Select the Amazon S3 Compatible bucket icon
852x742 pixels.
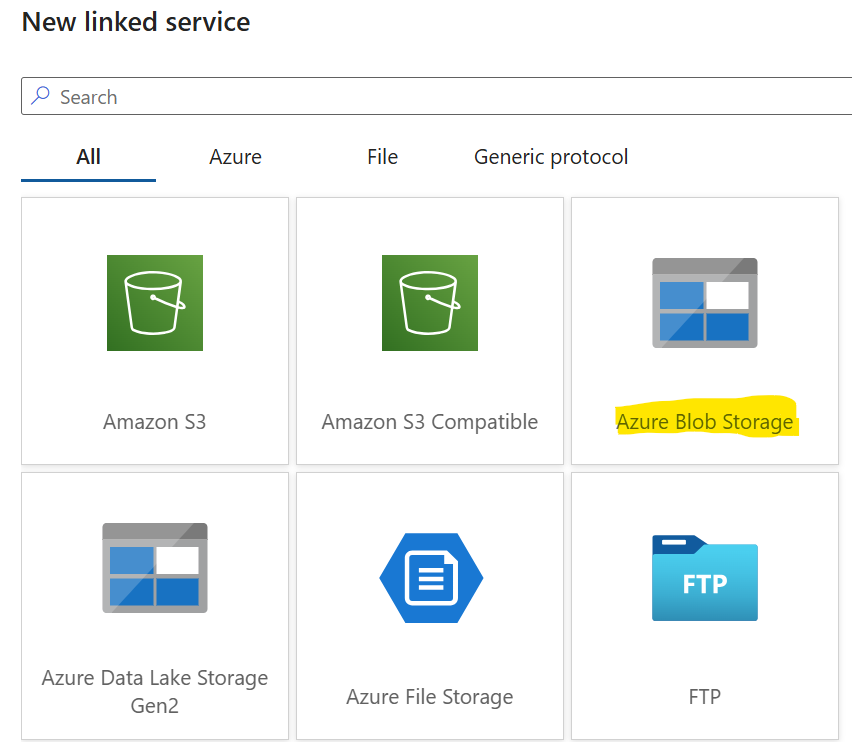[430, 303]
